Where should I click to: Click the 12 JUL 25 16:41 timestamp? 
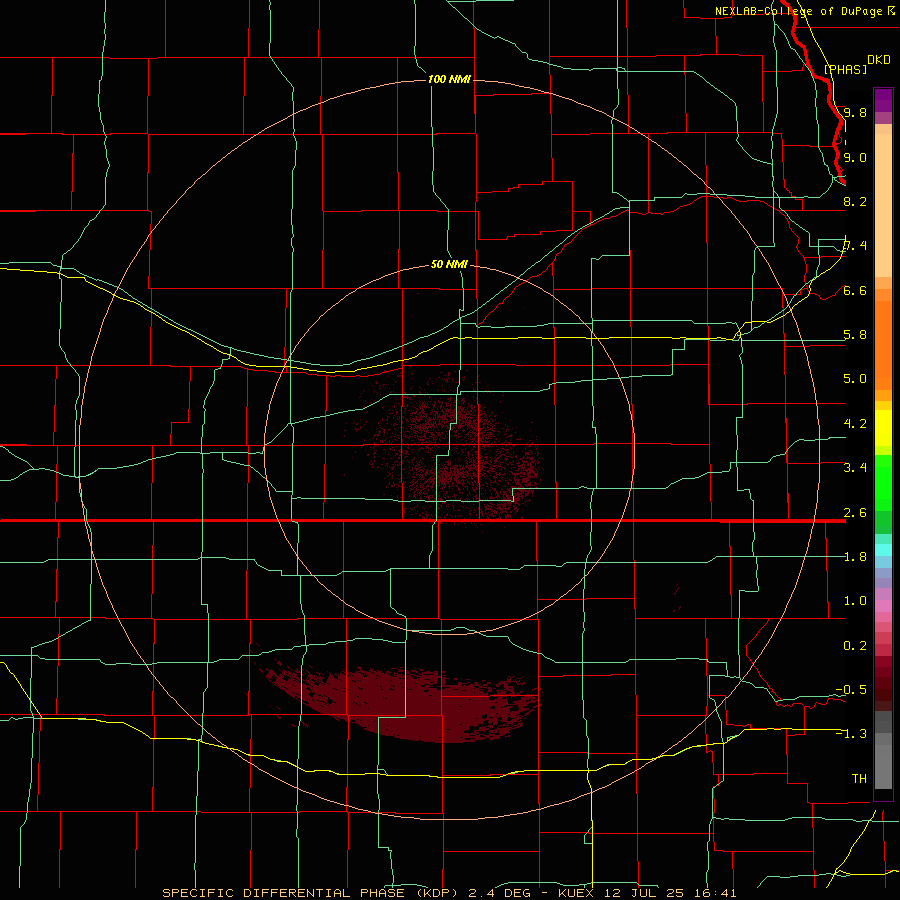click(670, 893)
